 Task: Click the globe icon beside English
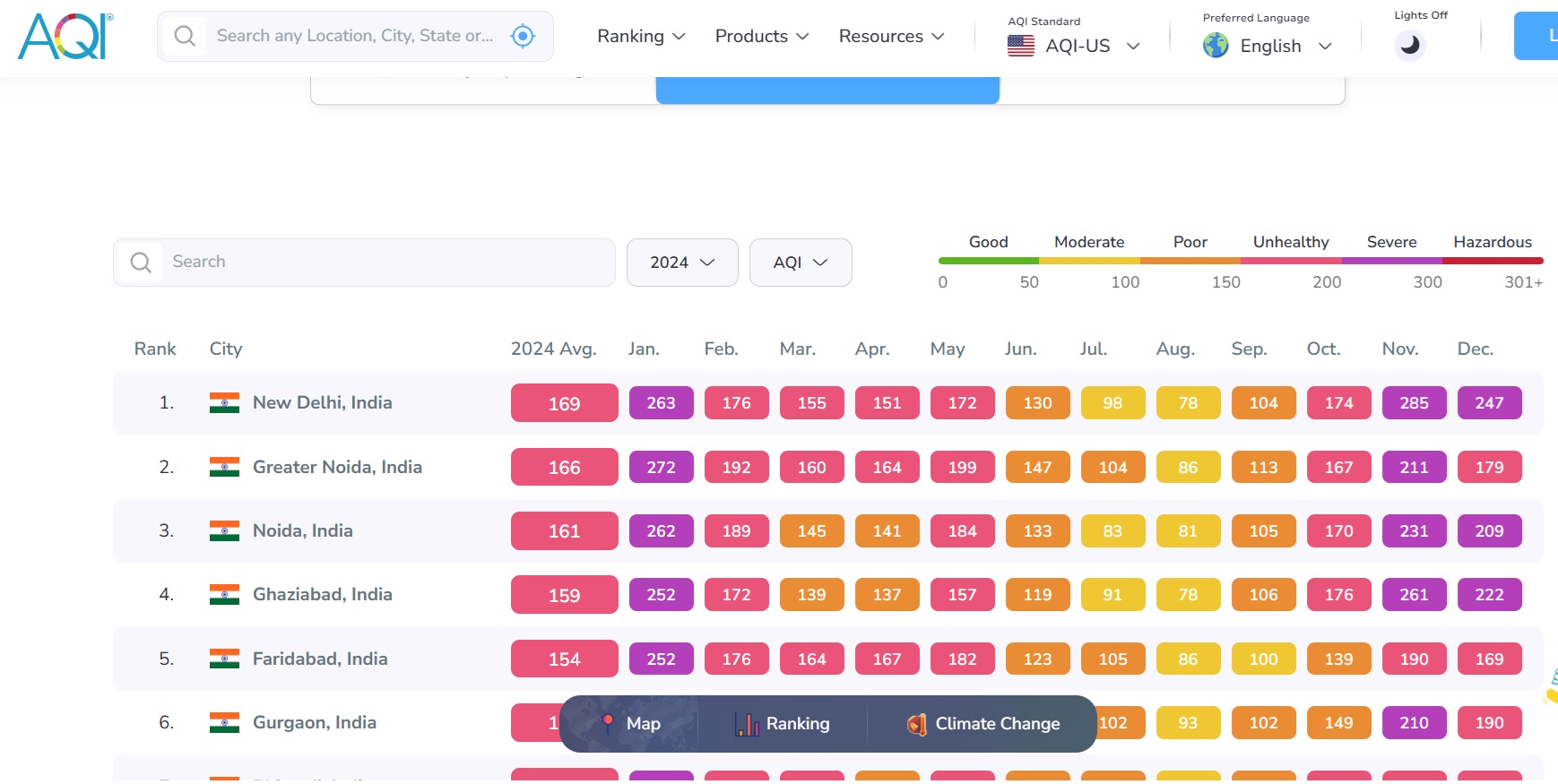coord(1216,46)
